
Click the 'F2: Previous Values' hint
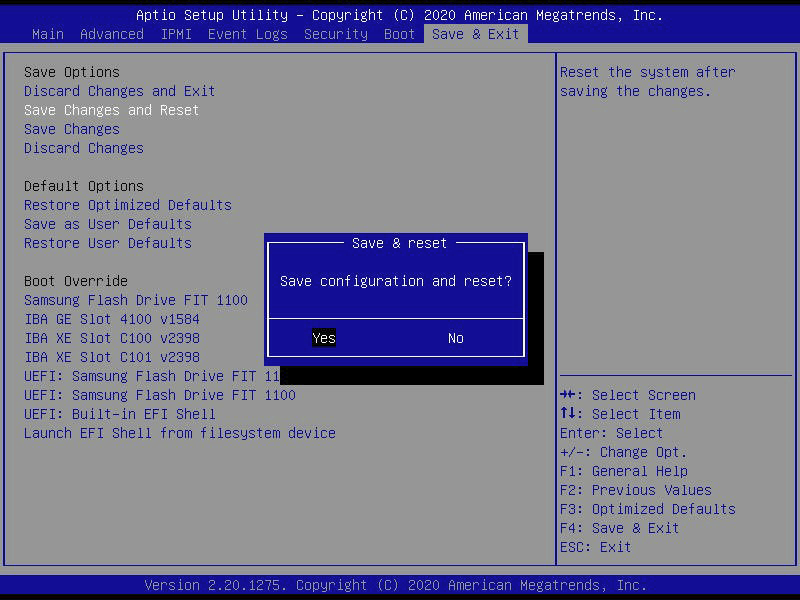(x=636, y=490)
